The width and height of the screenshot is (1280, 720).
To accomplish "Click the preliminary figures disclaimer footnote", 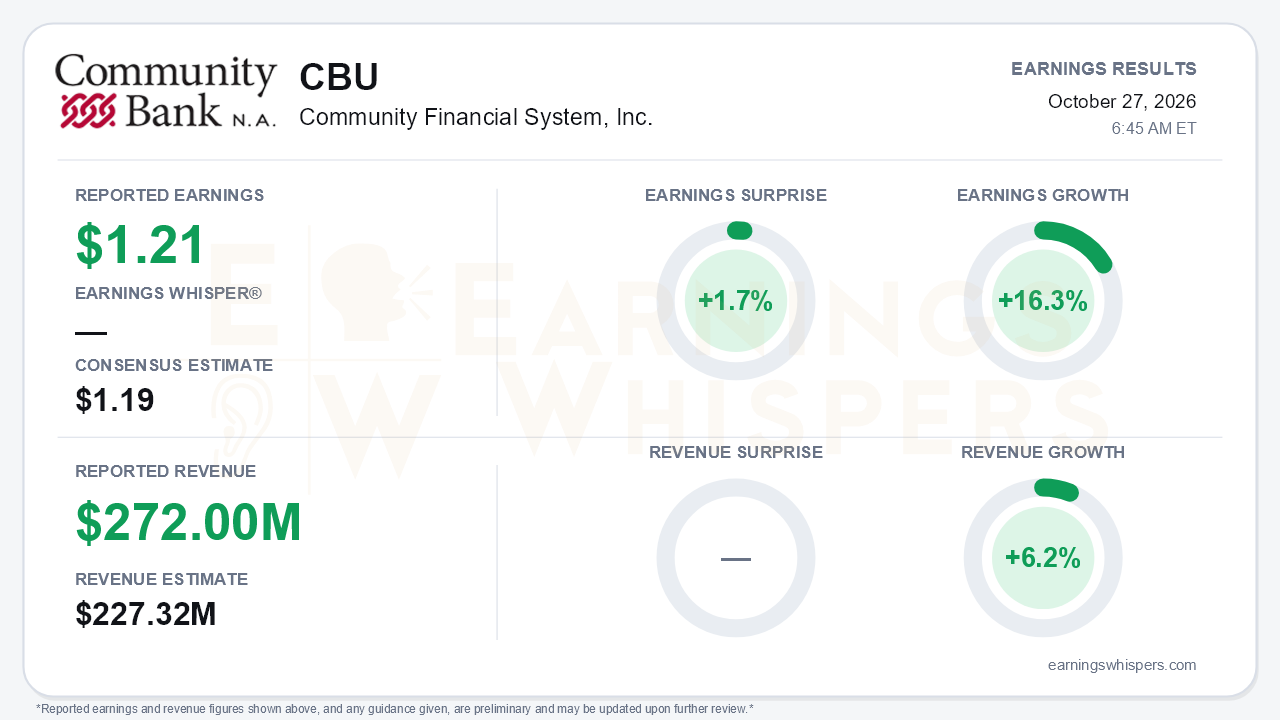I will [395, 709].
